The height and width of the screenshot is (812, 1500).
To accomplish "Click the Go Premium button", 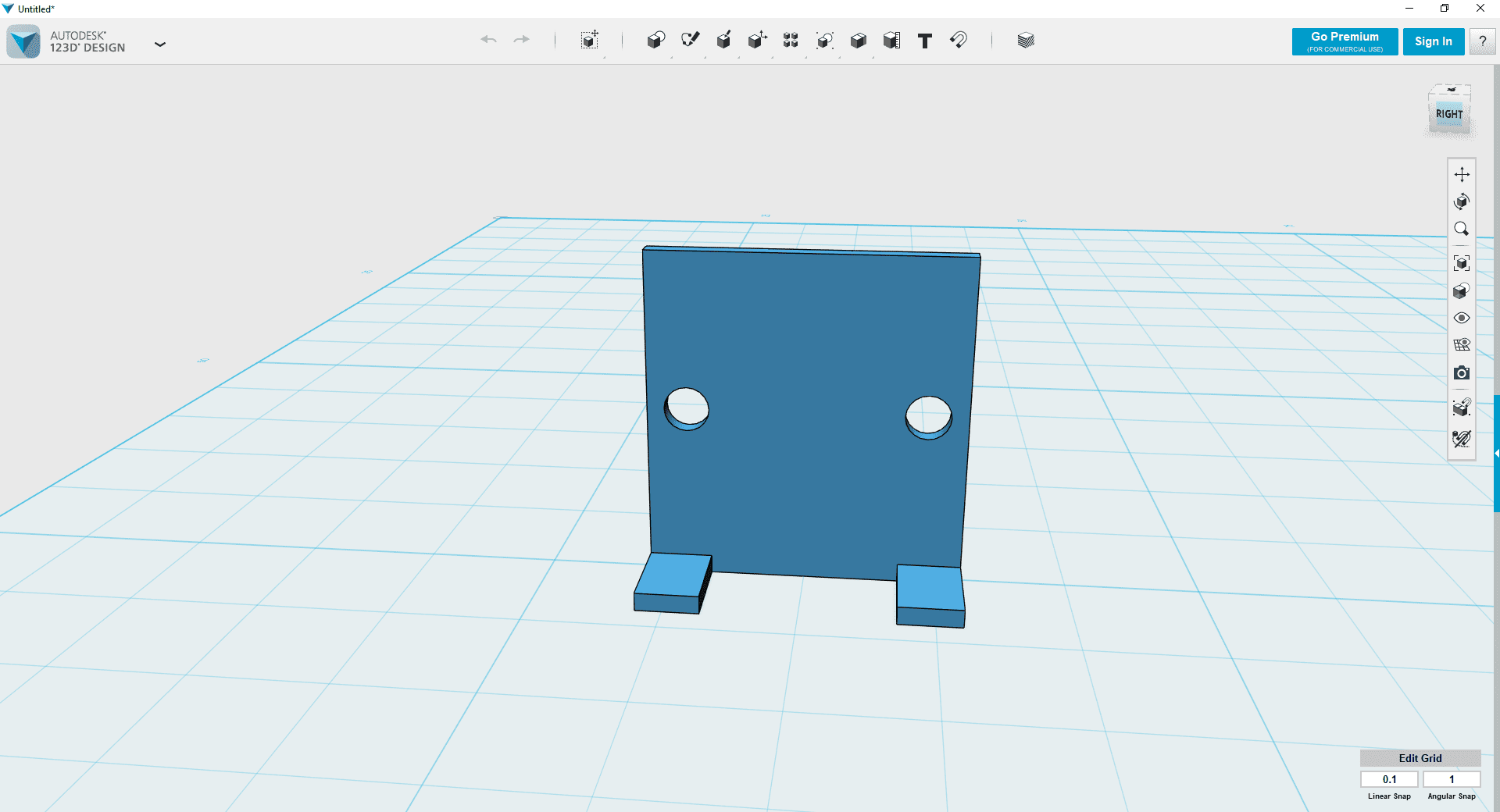I will [x=1345, y=41].
